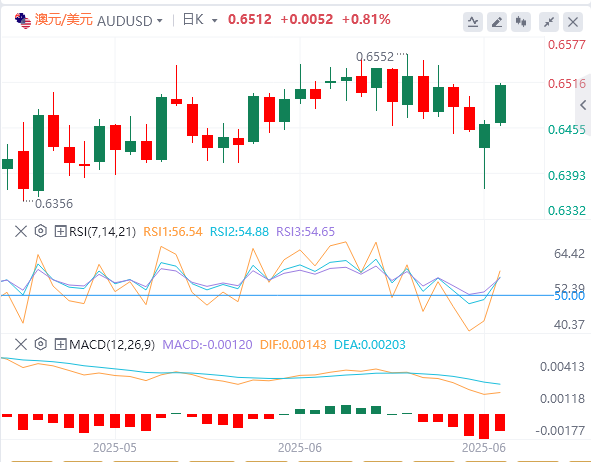The height and width of the screenshot is (462, 591).
Task: Switch chart type with candlestick icon
Action: 521,22
